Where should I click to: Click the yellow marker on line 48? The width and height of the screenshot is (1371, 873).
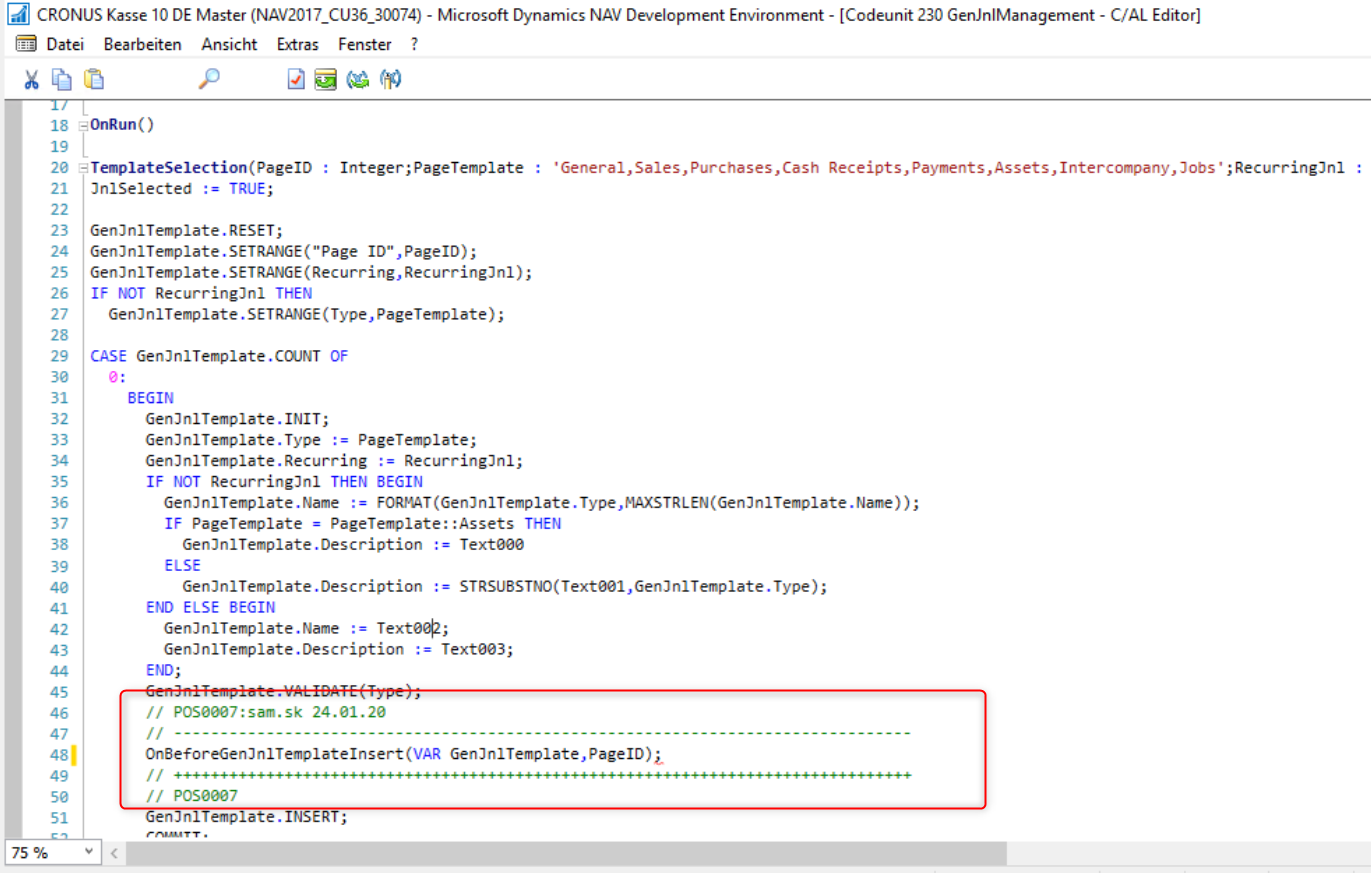(75, 754)
